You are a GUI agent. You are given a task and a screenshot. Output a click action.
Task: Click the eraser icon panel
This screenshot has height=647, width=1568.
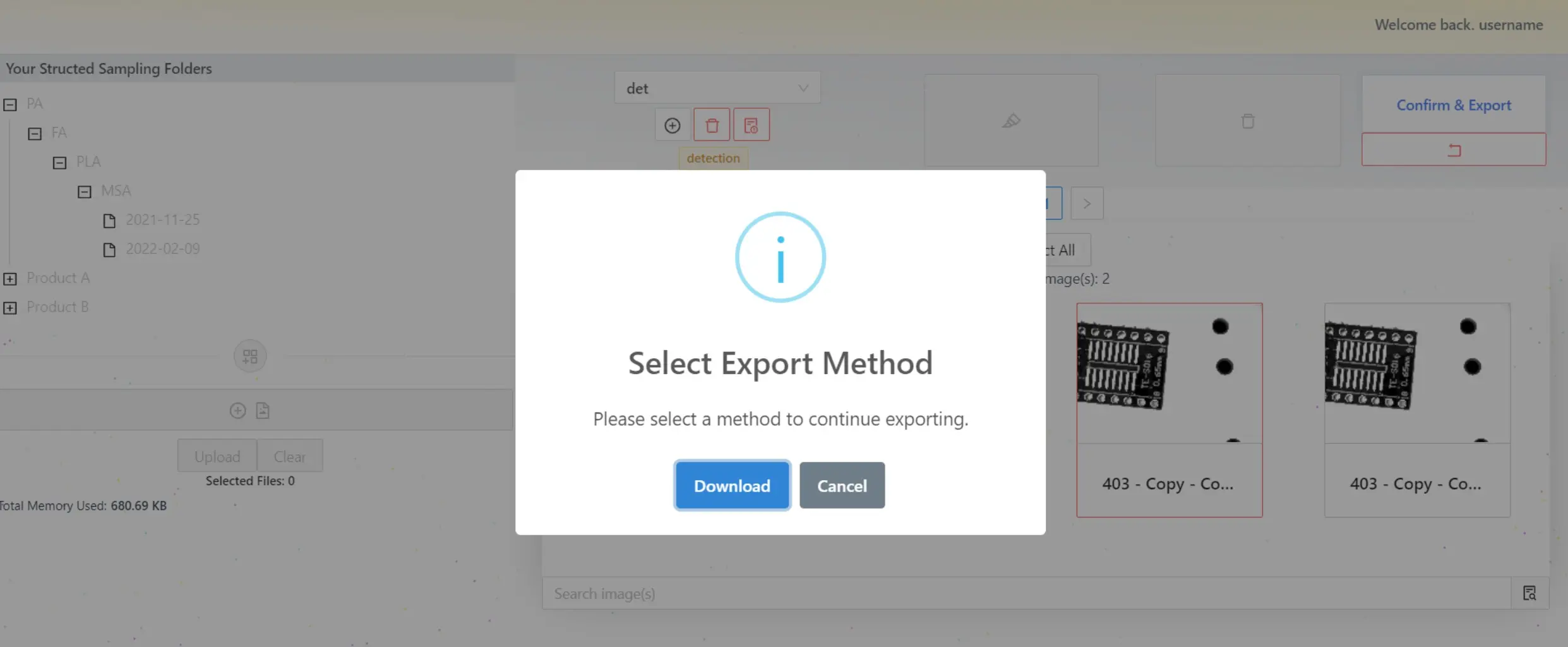(x=1011, y=121)
